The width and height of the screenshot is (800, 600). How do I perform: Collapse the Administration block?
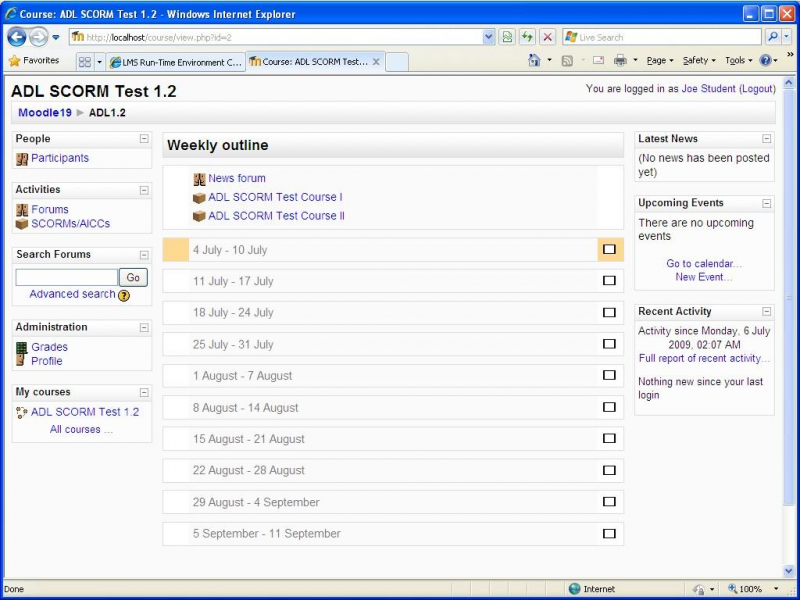[x=144, y=328]
